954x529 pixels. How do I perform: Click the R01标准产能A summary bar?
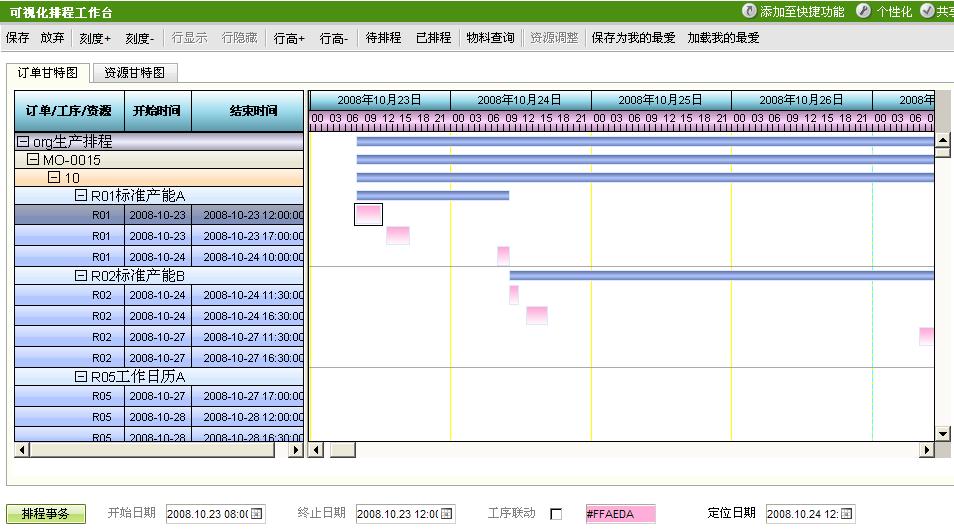pos(433,195)
